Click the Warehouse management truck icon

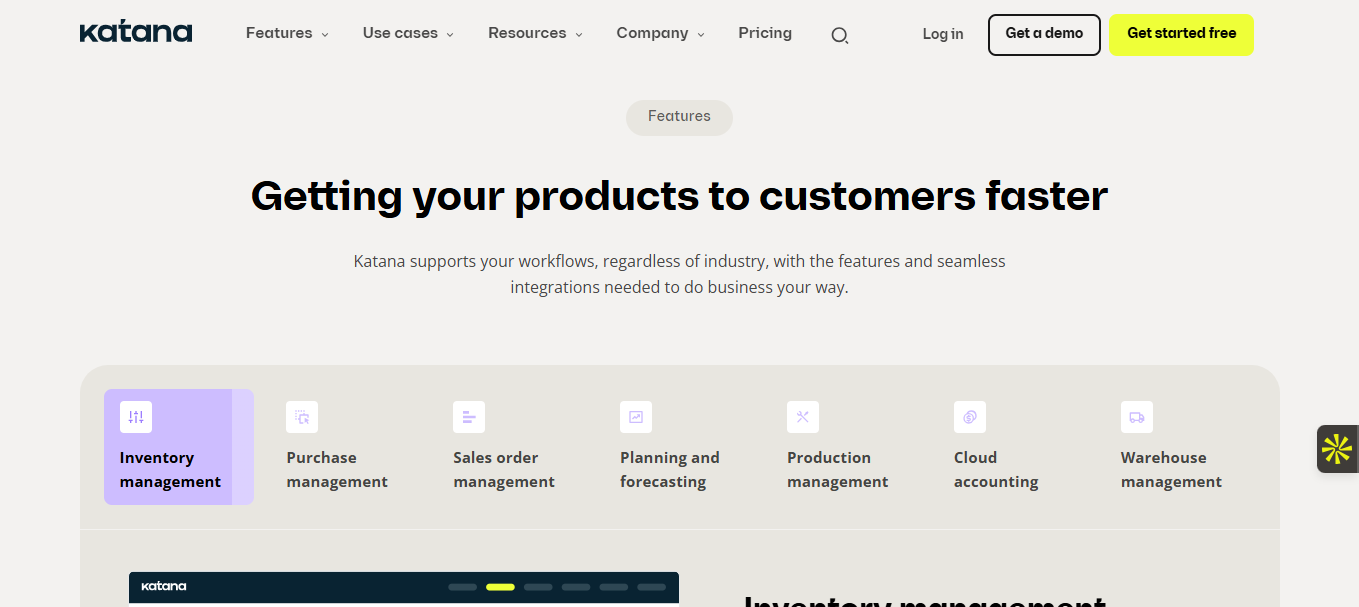tap(1137, 417)
